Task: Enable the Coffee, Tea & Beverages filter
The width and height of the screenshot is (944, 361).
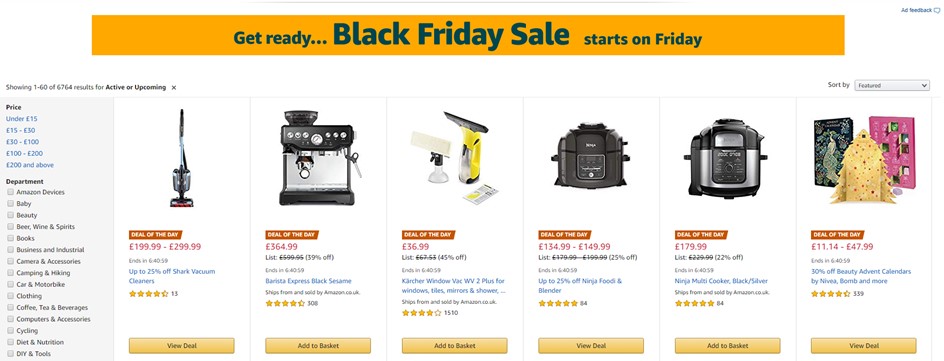Action: pyautogui.click(x=10, y=307)
